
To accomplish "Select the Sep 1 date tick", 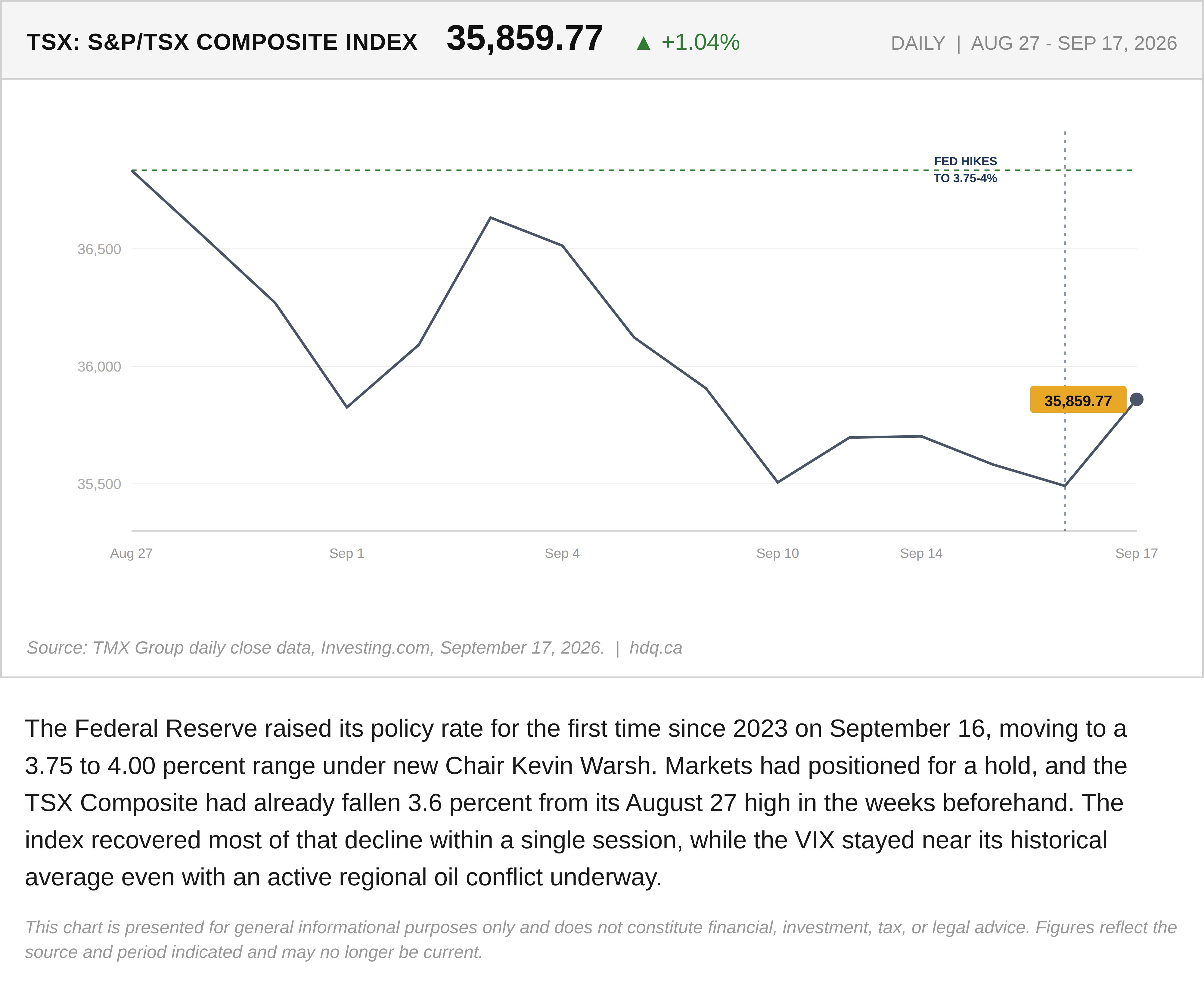I will [347, 553].
